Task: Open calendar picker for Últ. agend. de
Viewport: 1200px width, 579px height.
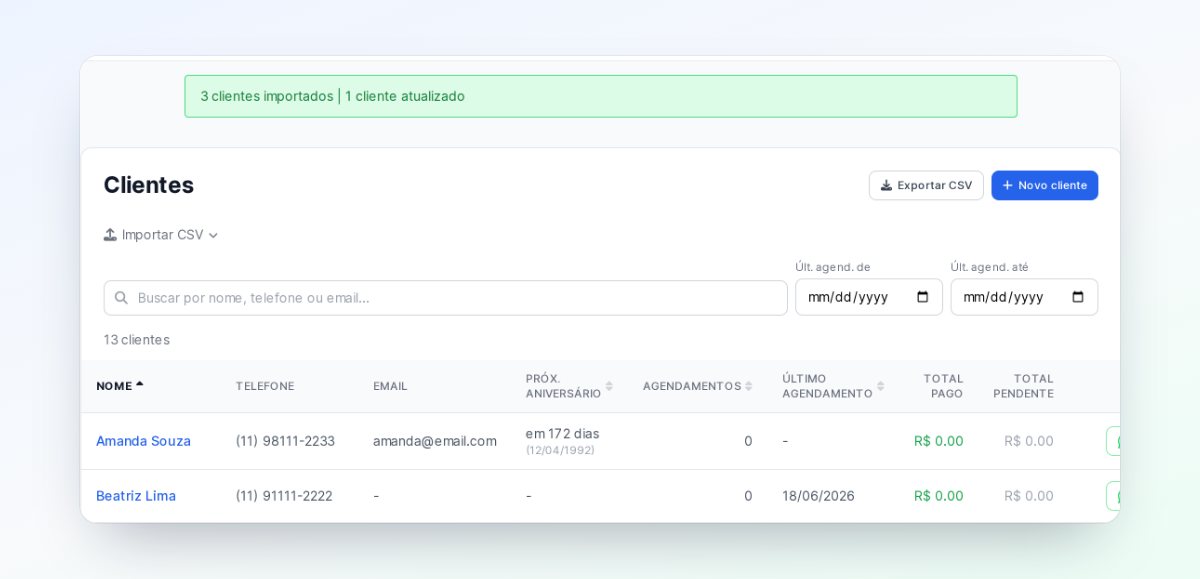Action: [922, 297]
